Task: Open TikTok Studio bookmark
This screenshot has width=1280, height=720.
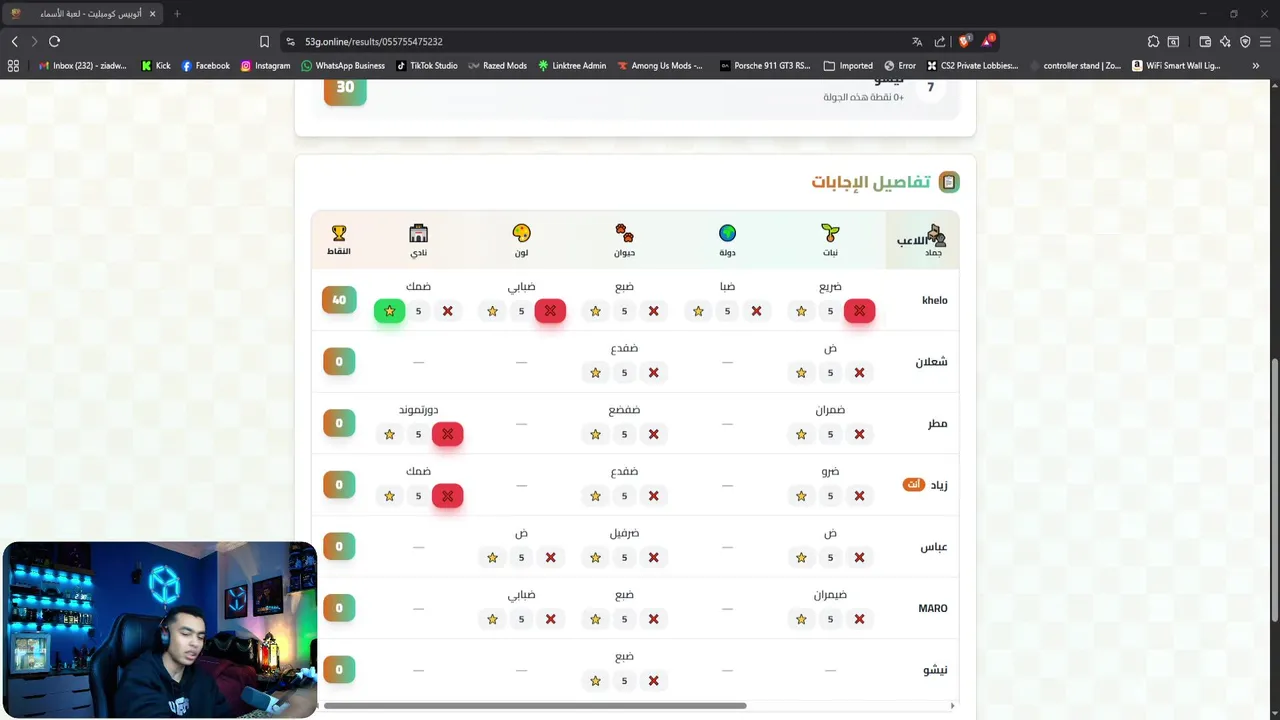Action: click(x=426, y=65)
